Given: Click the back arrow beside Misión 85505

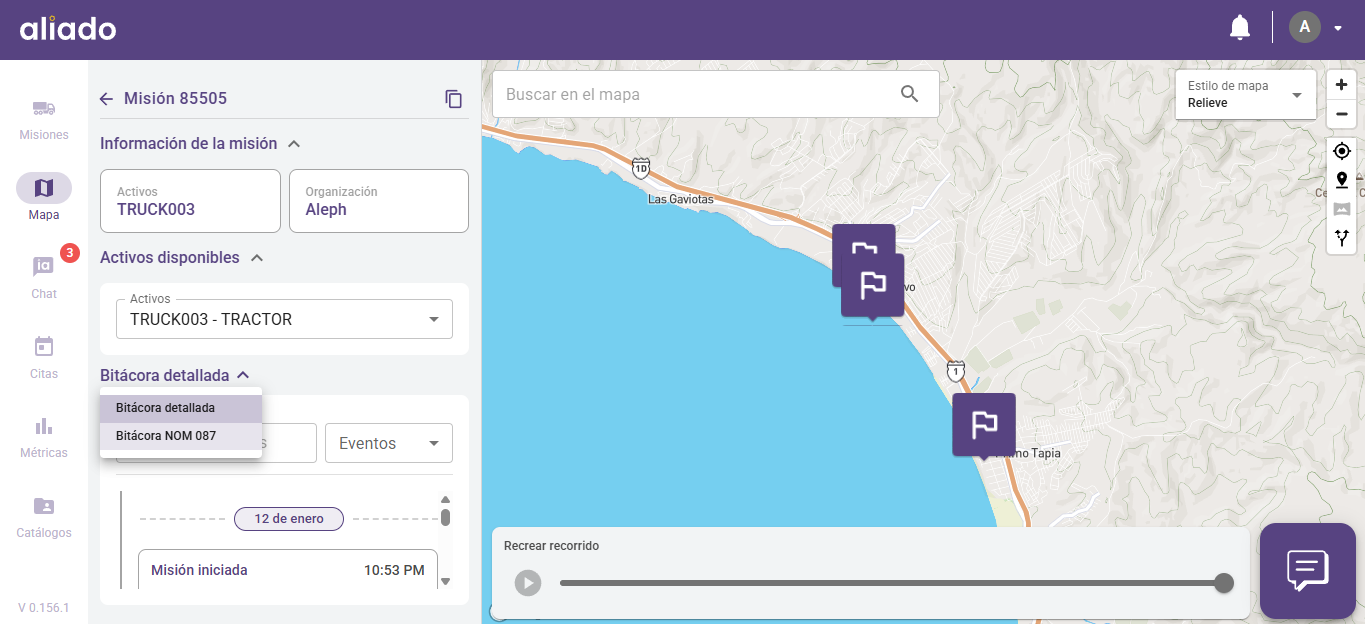Looking at the screenshot, I should pyautogui.click(x=107, y=99).
